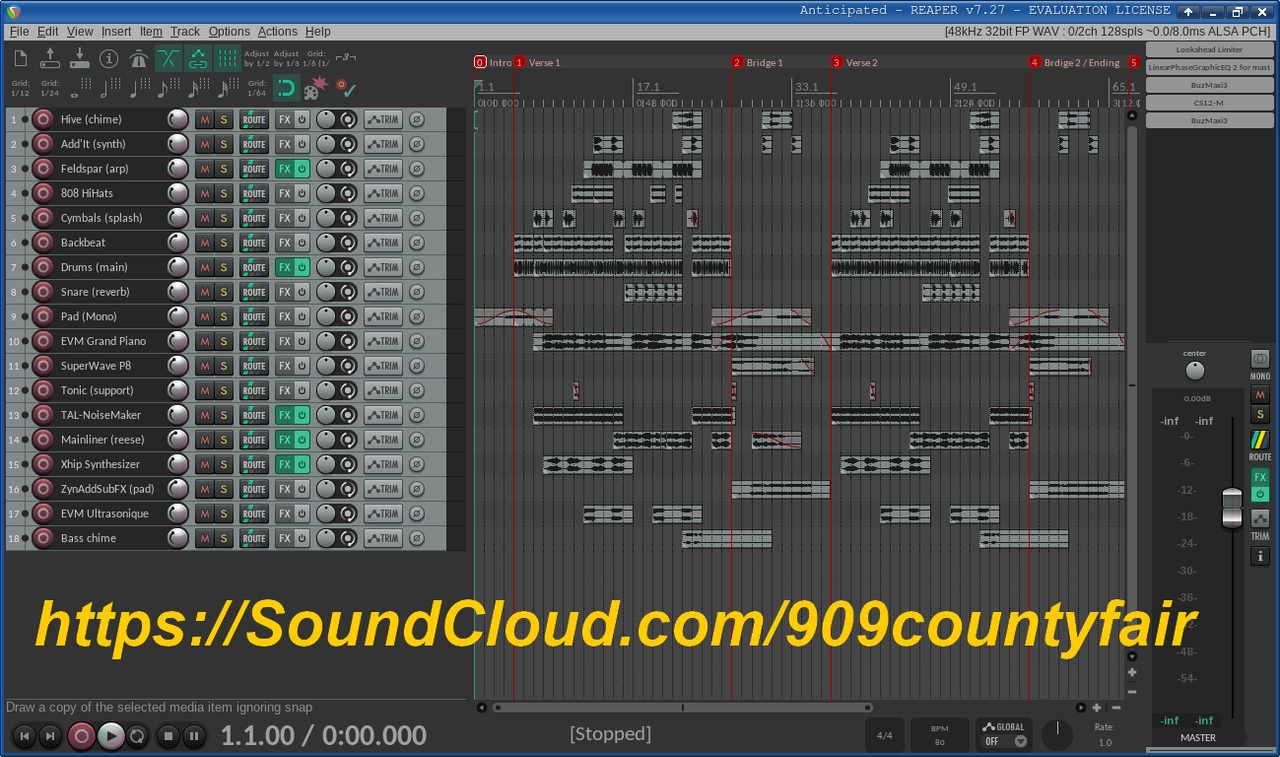Click Go to end transport button

pos(50,737)
